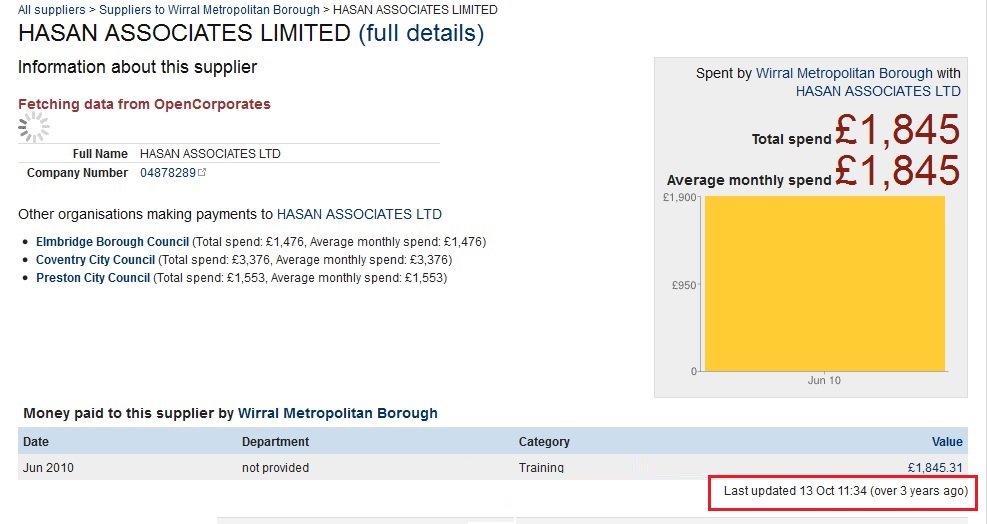Click HASAN ASSOCIATES LTD link in spend panel
This screenshot has height=524, width=987.
tap(878, 91)
